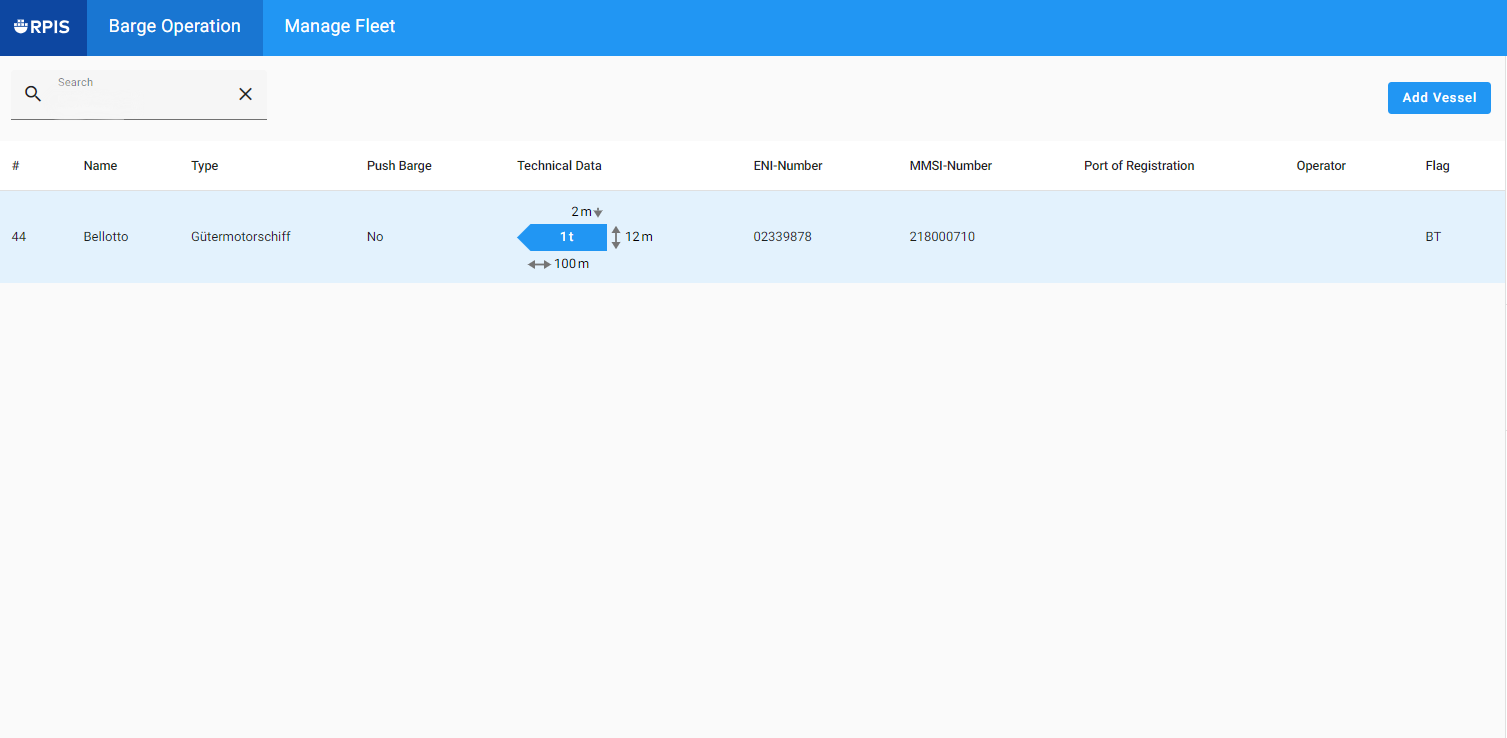
Task: Click the Port of Registration column header
Action: coord(1139,166)
